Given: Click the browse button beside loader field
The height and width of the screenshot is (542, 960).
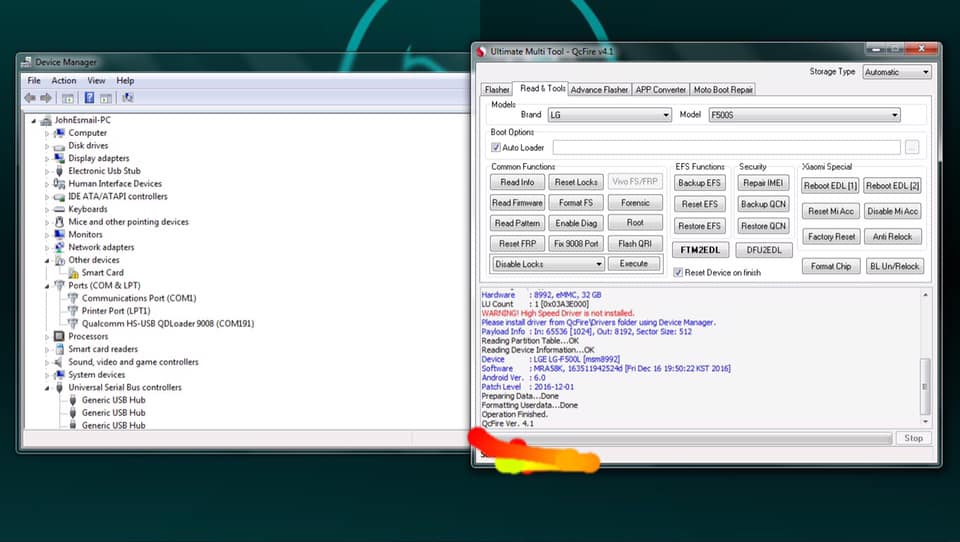Looking at the screenshot, I should [x=912, y=148].
